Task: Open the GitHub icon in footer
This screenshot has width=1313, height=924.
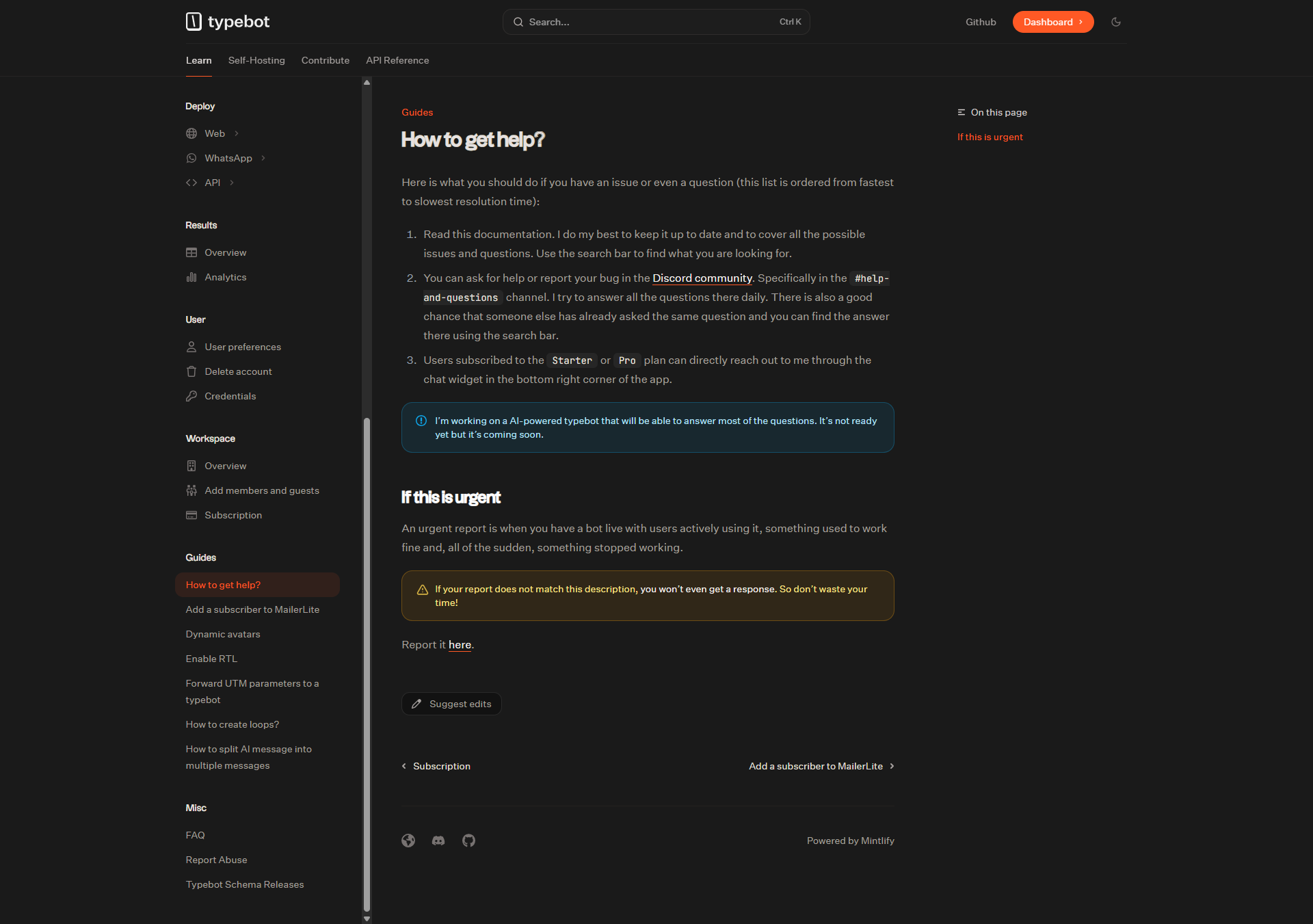Action: pyautogui.click(x=468, y=841)
